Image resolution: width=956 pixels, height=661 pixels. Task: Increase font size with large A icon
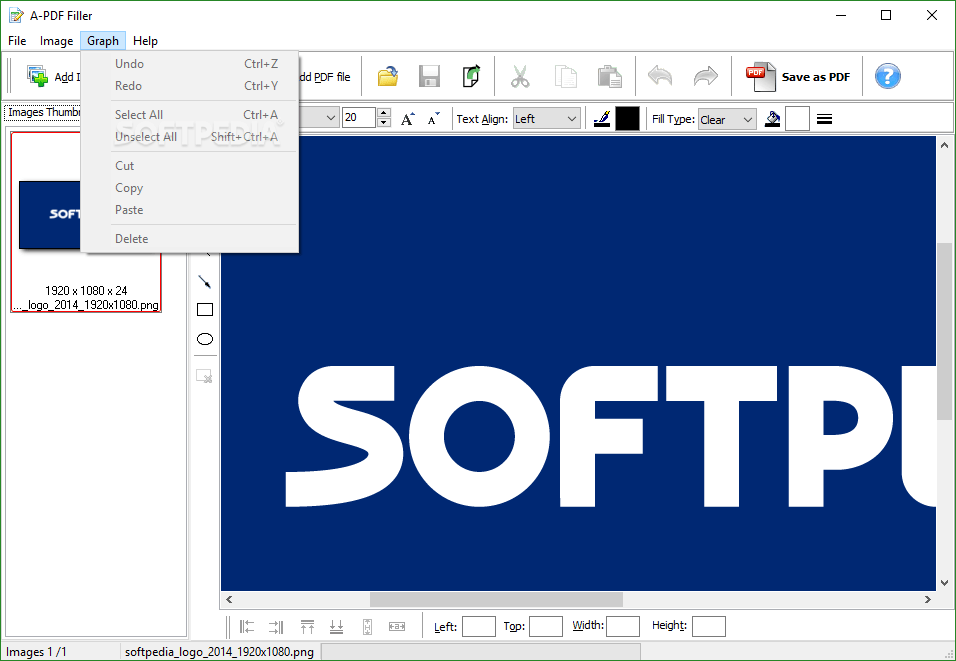click(408, 119)
